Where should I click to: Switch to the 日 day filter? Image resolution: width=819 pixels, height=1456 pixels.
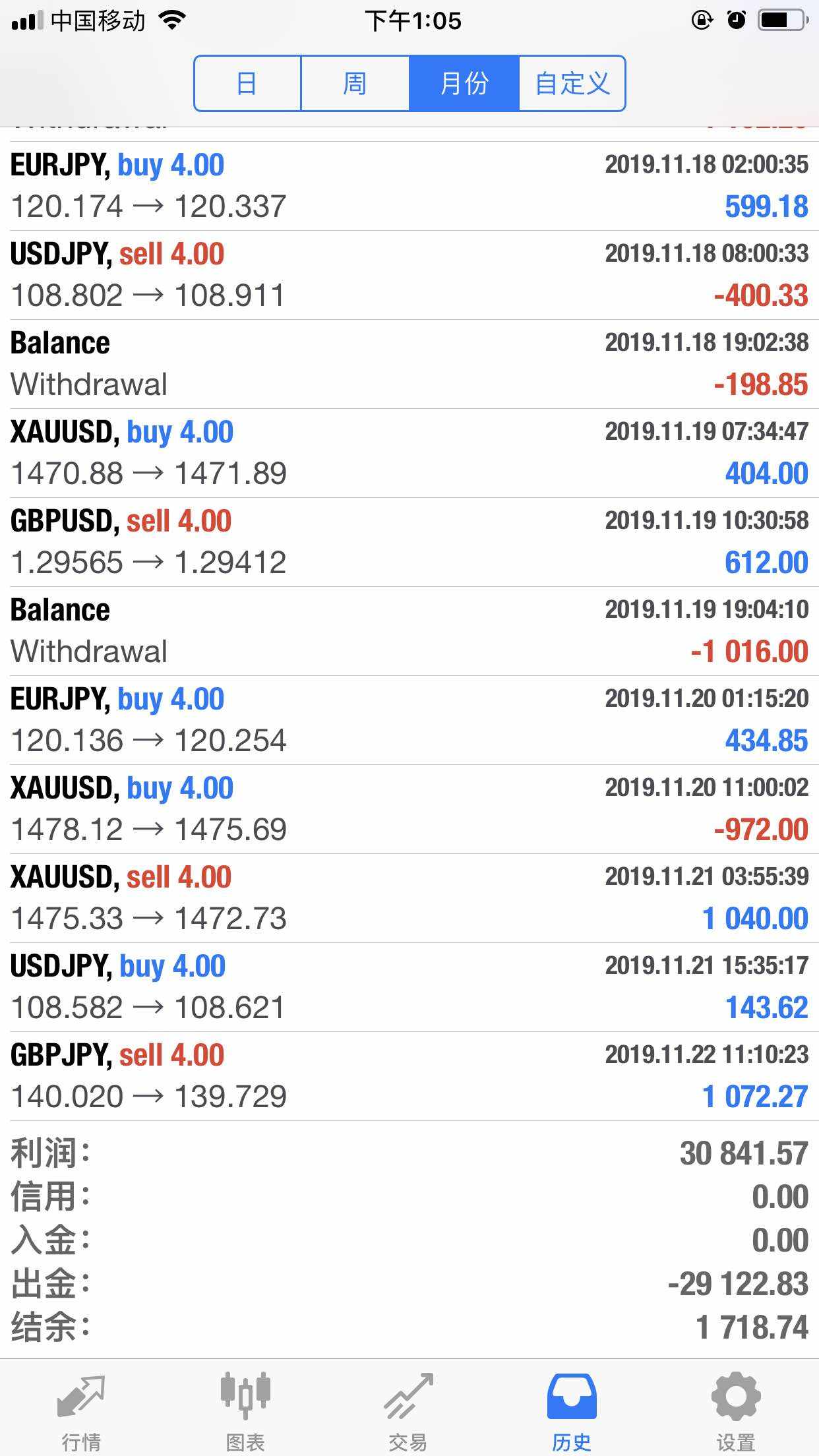(x=247, y=84)
